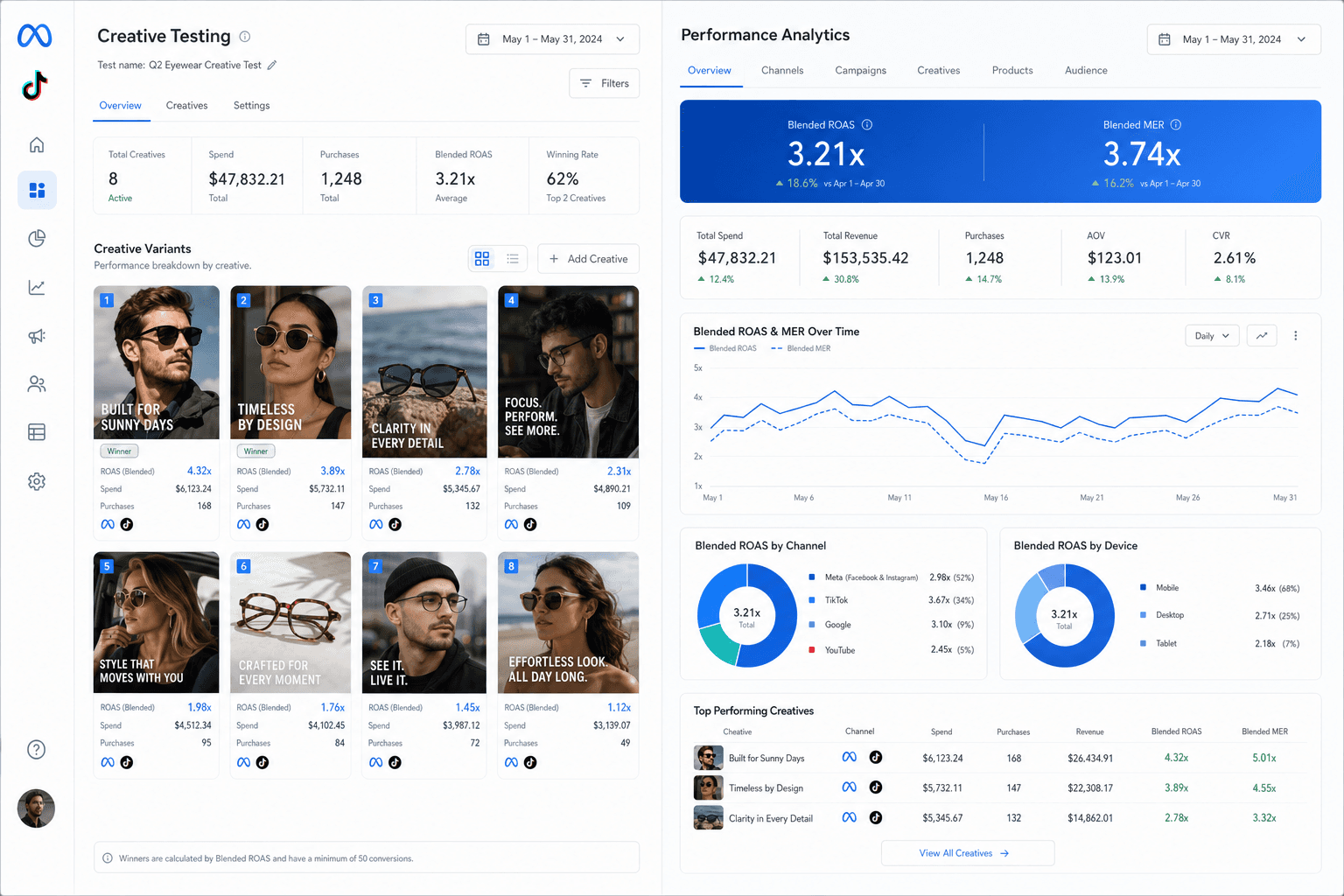Open the Focus Perform See More thumbnail
The width and height of the screenshot is (1344, 896).
(569, 372)
